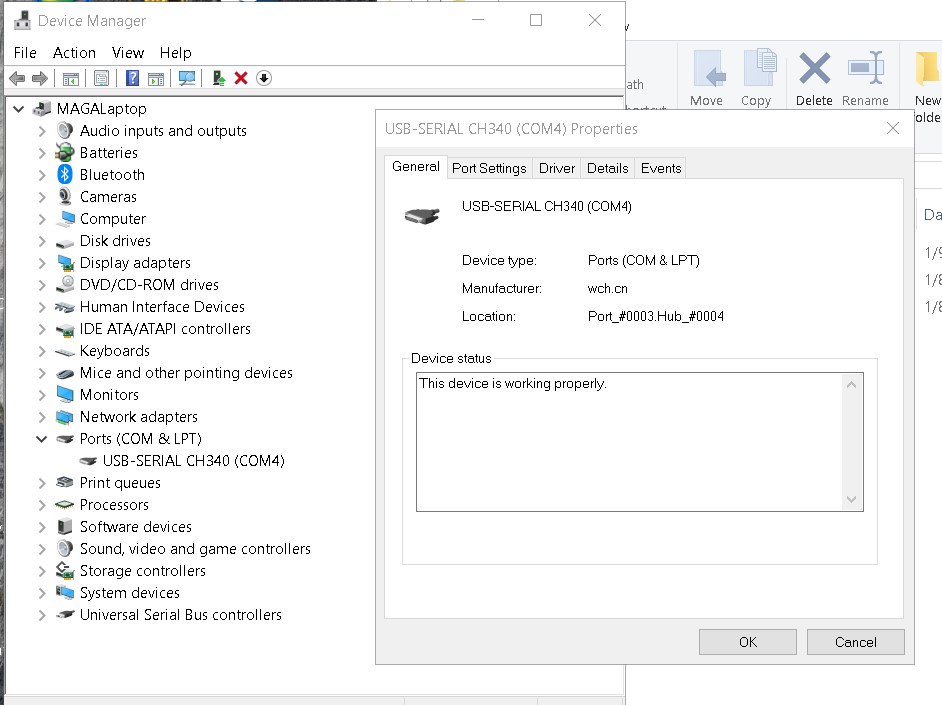Expand the Audio inputs and outputs node
Image resolution: width=942 pixels, height=705 pixels.
pos(42,131)
